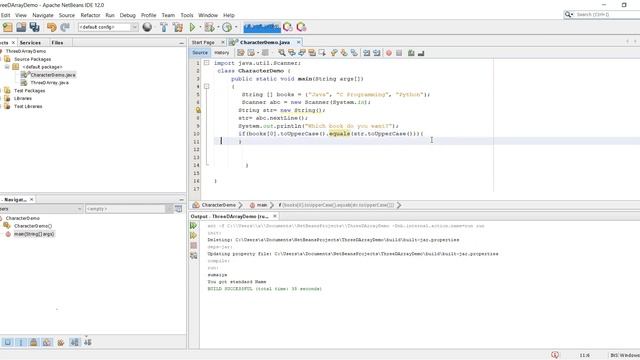
Task: Toggle breakpoint red circle icon in editor toolbar
Action: (389, 53)
